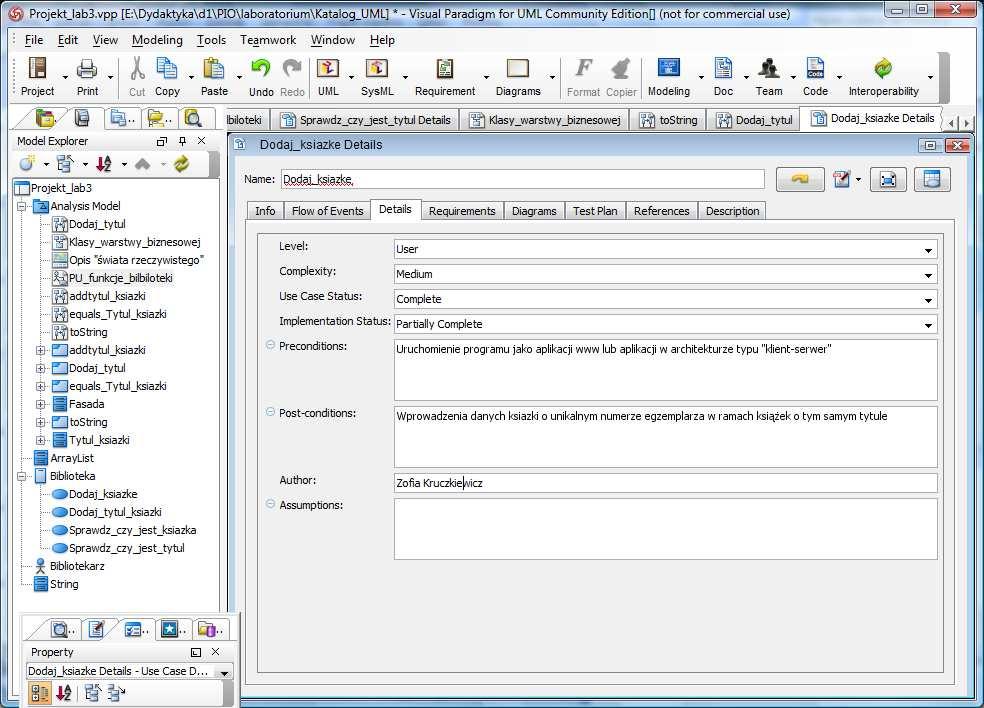Click the Preconditions text area

tap(665, 370)
